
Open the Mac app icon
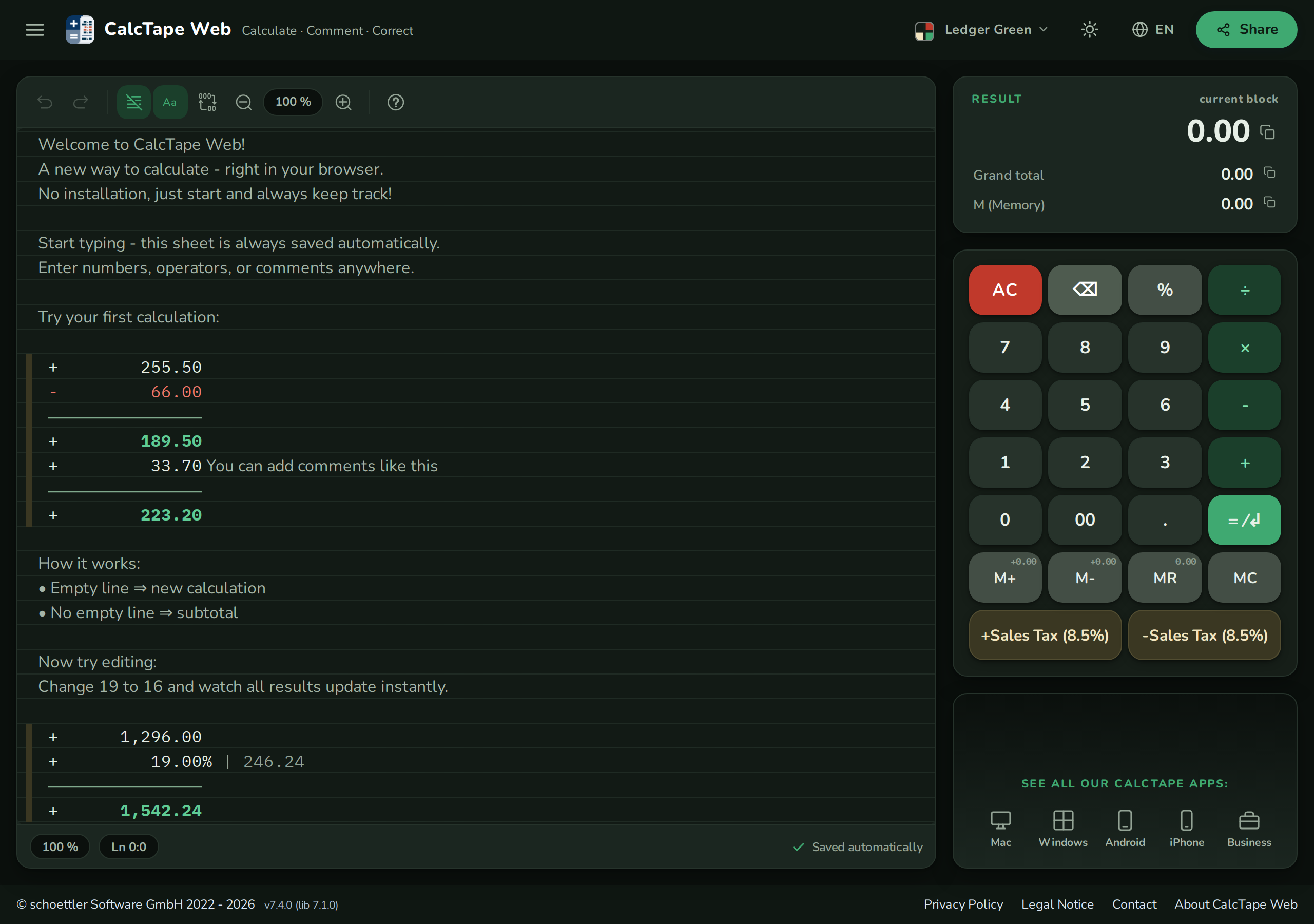point(1001,829)
